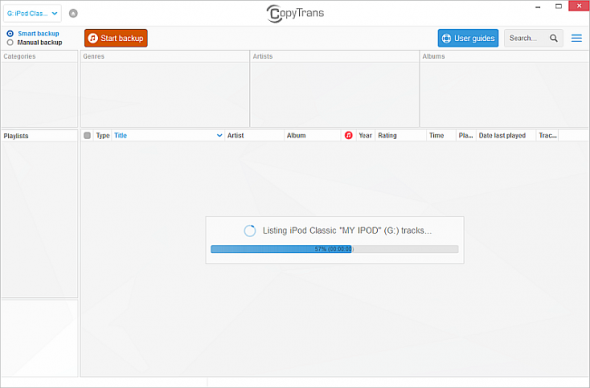Click the lifebuoy icon on User guides

point(446,38)
